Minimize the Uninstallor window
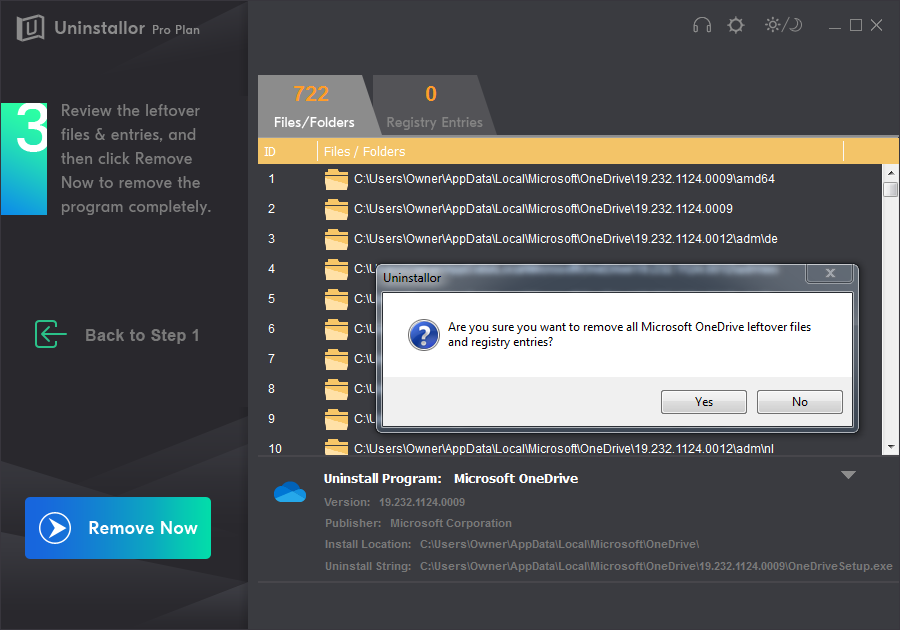 coord(835,26)
